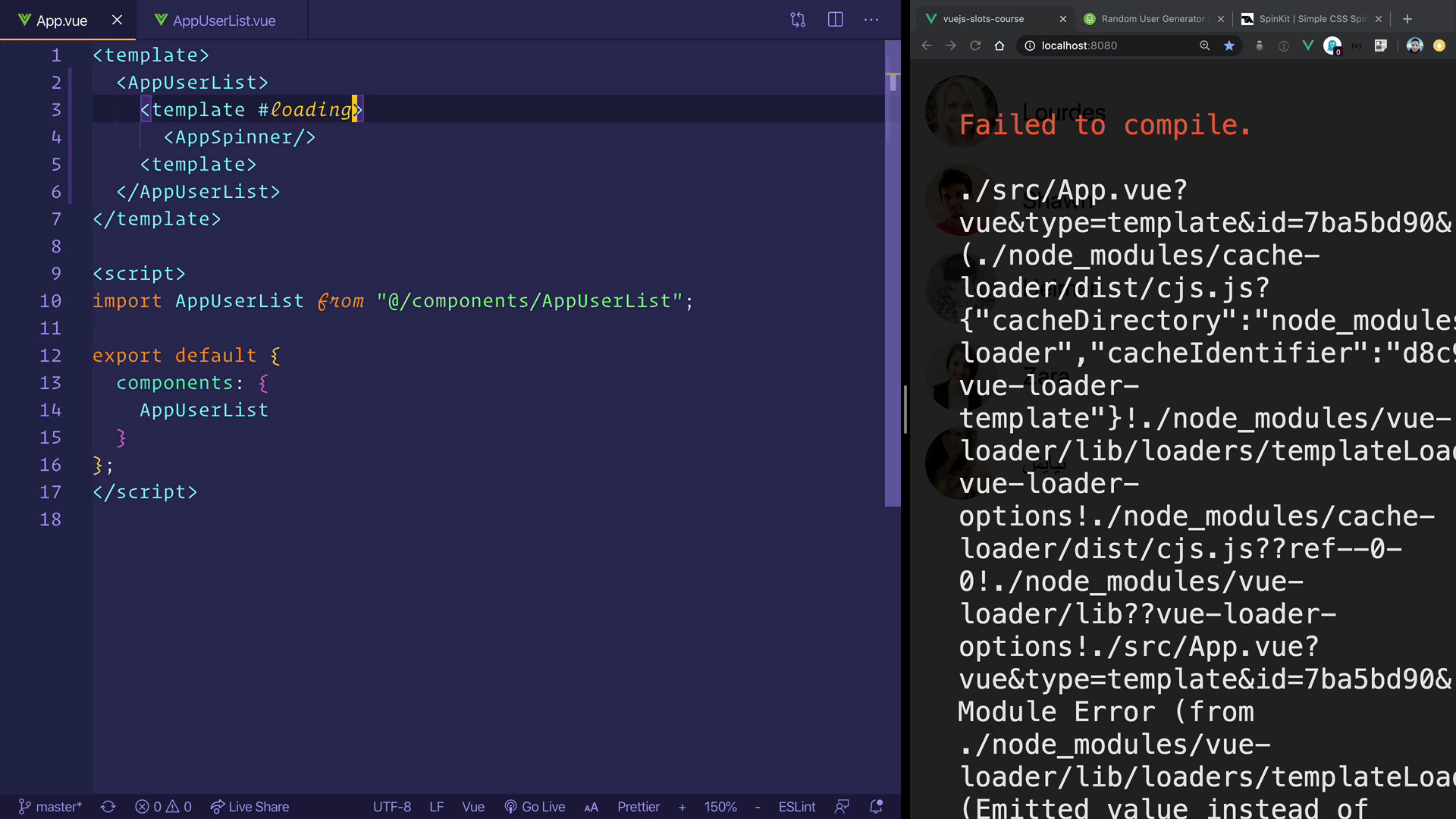The height and width of the screenshot is (819, 1456).
Task: Change file encoding UTF-8 in status bar
Action: [x=392, y=807]
